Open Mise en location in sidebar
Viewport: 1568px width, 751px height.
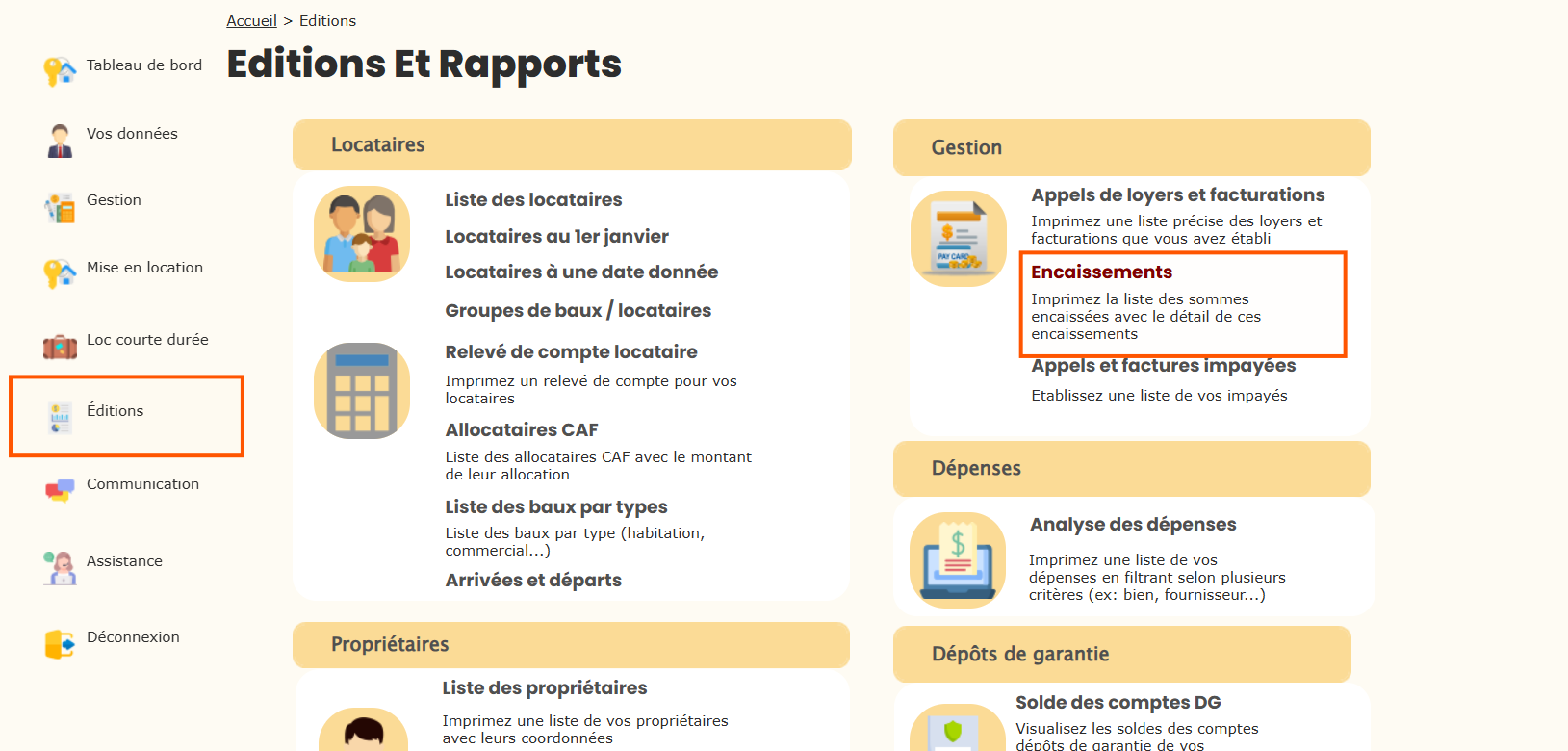(144, 268)
